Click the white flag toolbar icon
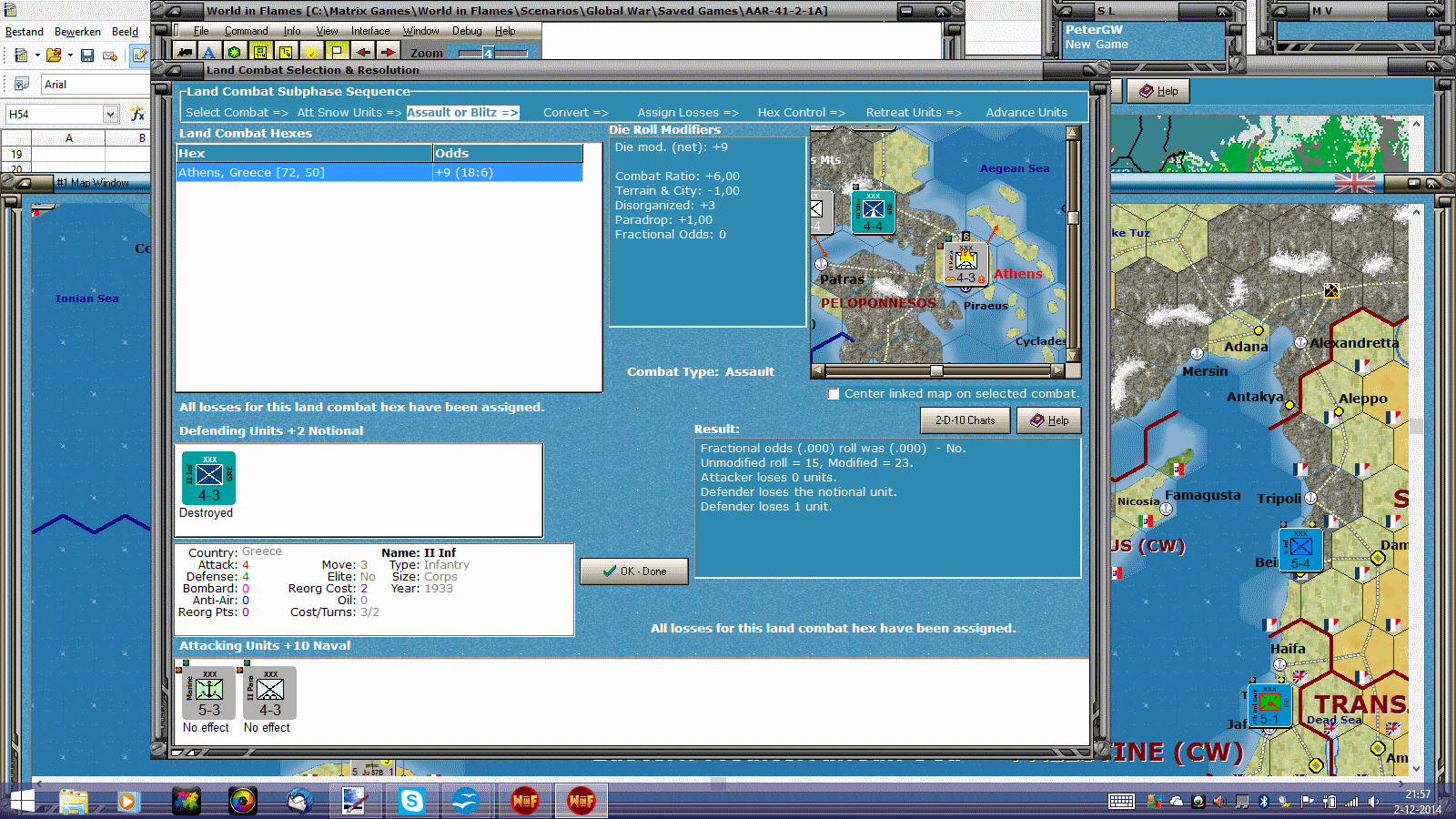 point(337,52)
